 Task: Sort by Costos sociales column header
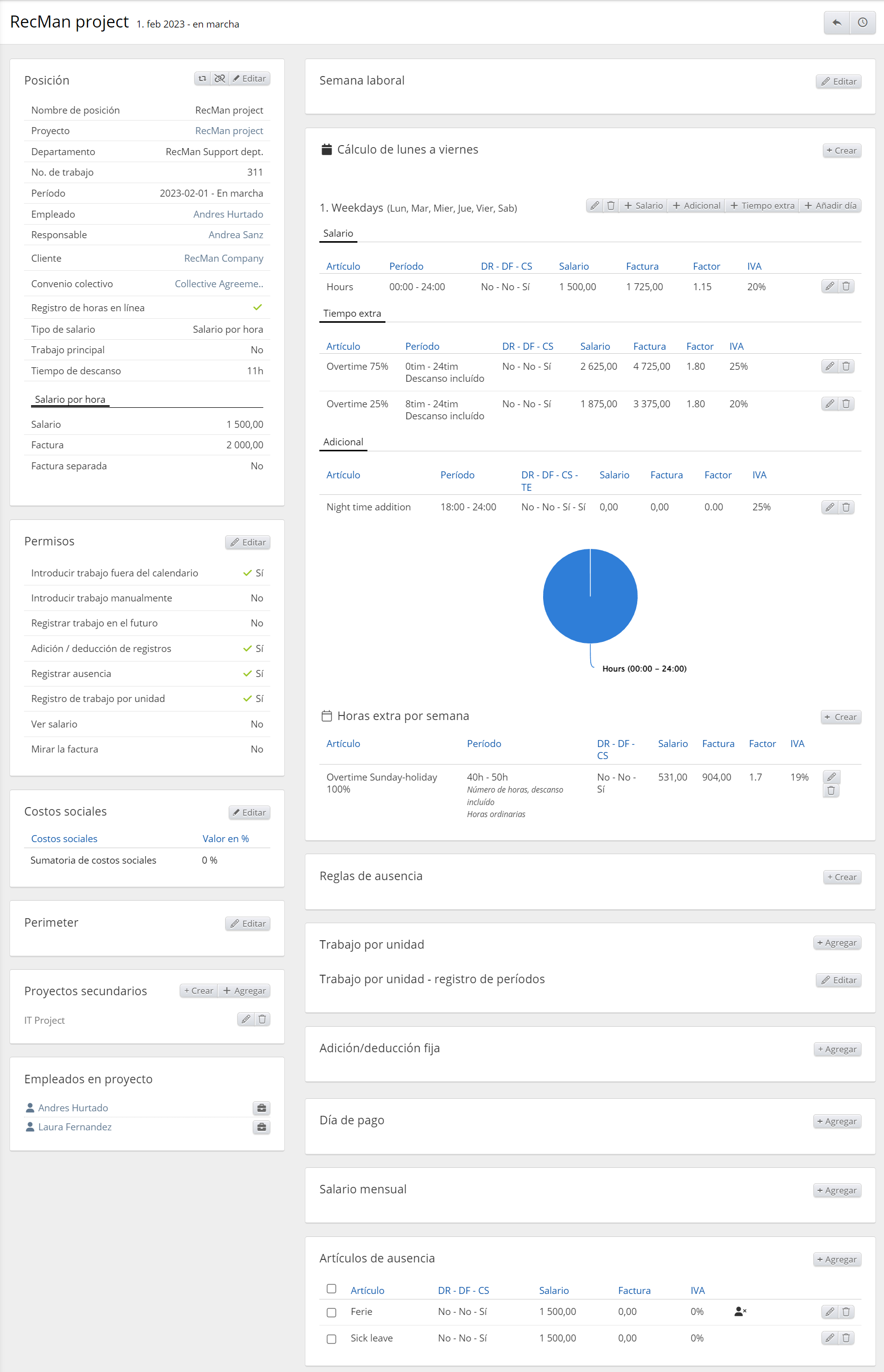point(64,838)
